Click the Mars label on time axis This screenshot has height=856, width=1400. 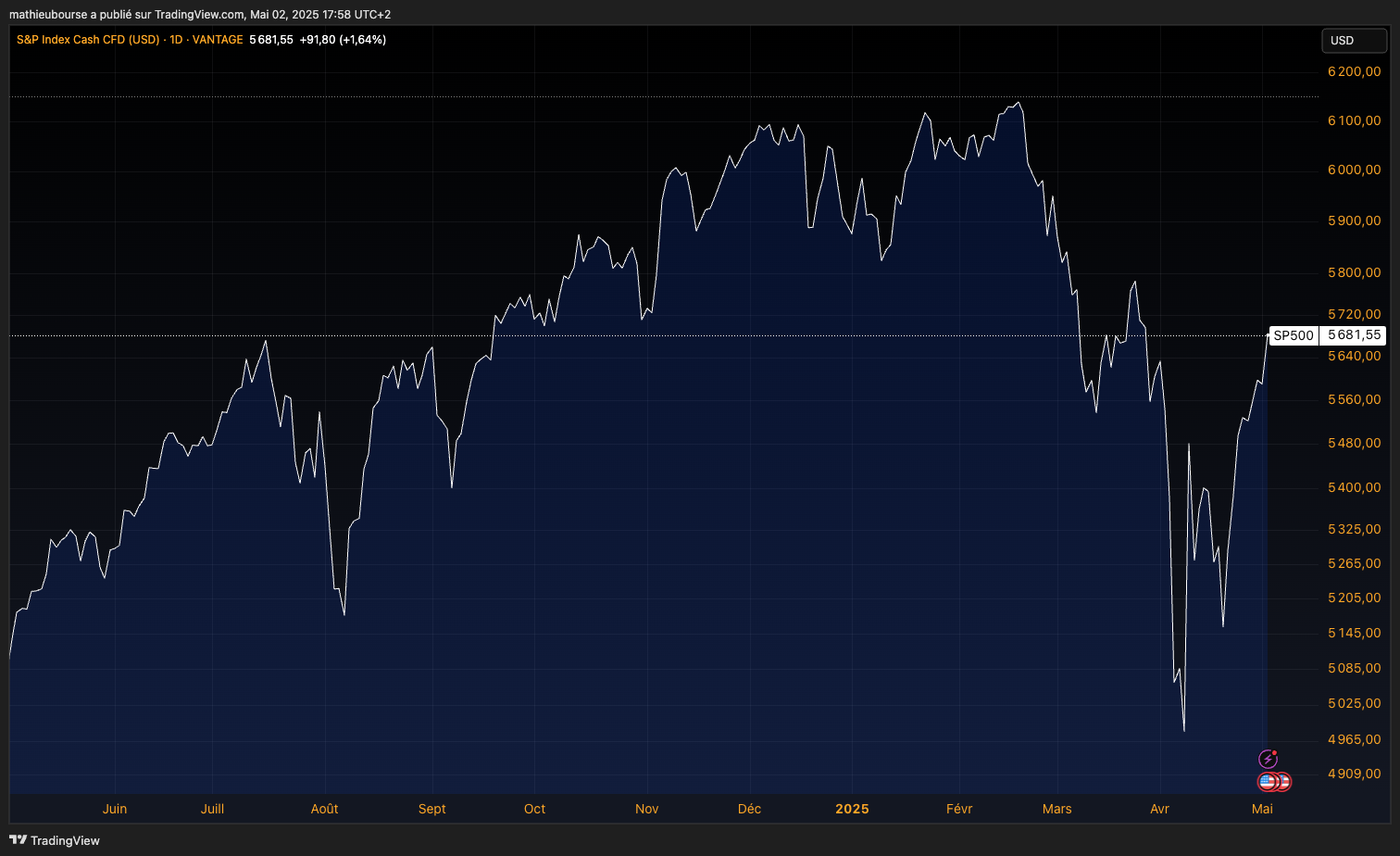(x=1057, y=809)
